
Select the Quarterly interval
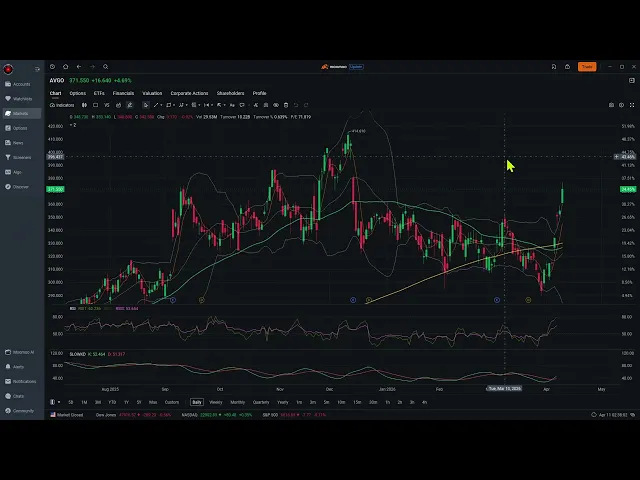click(x=261, y=402)
